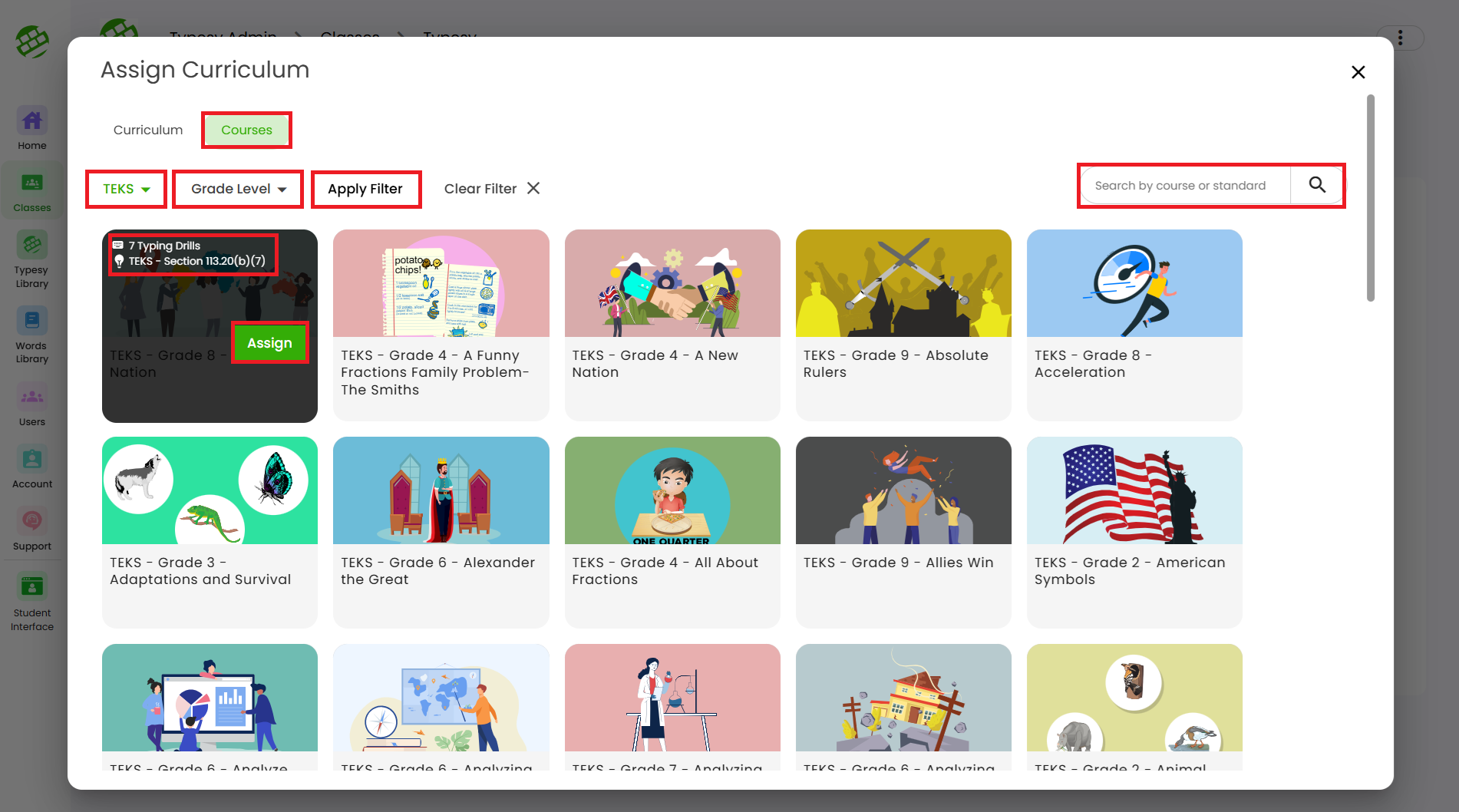This screenshot has height=812, width=1459.
Task: Click Clear Filter to reset filters
Action: pos(492,189)
